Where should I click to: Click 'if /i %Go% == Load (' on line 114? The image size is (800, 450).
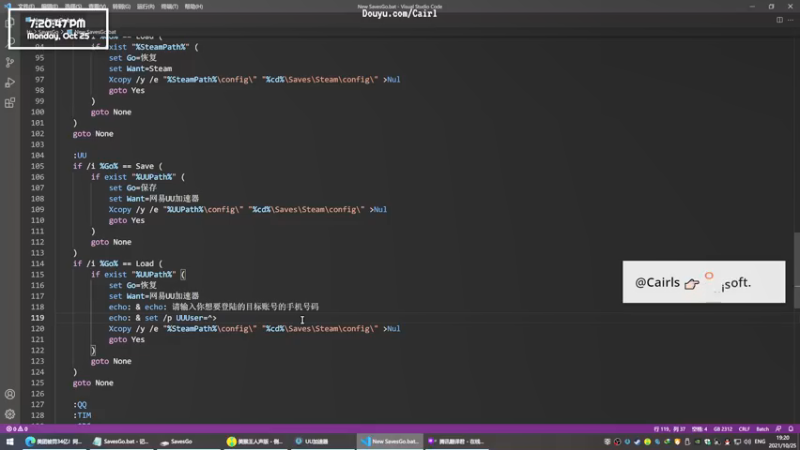click(117, 264)
